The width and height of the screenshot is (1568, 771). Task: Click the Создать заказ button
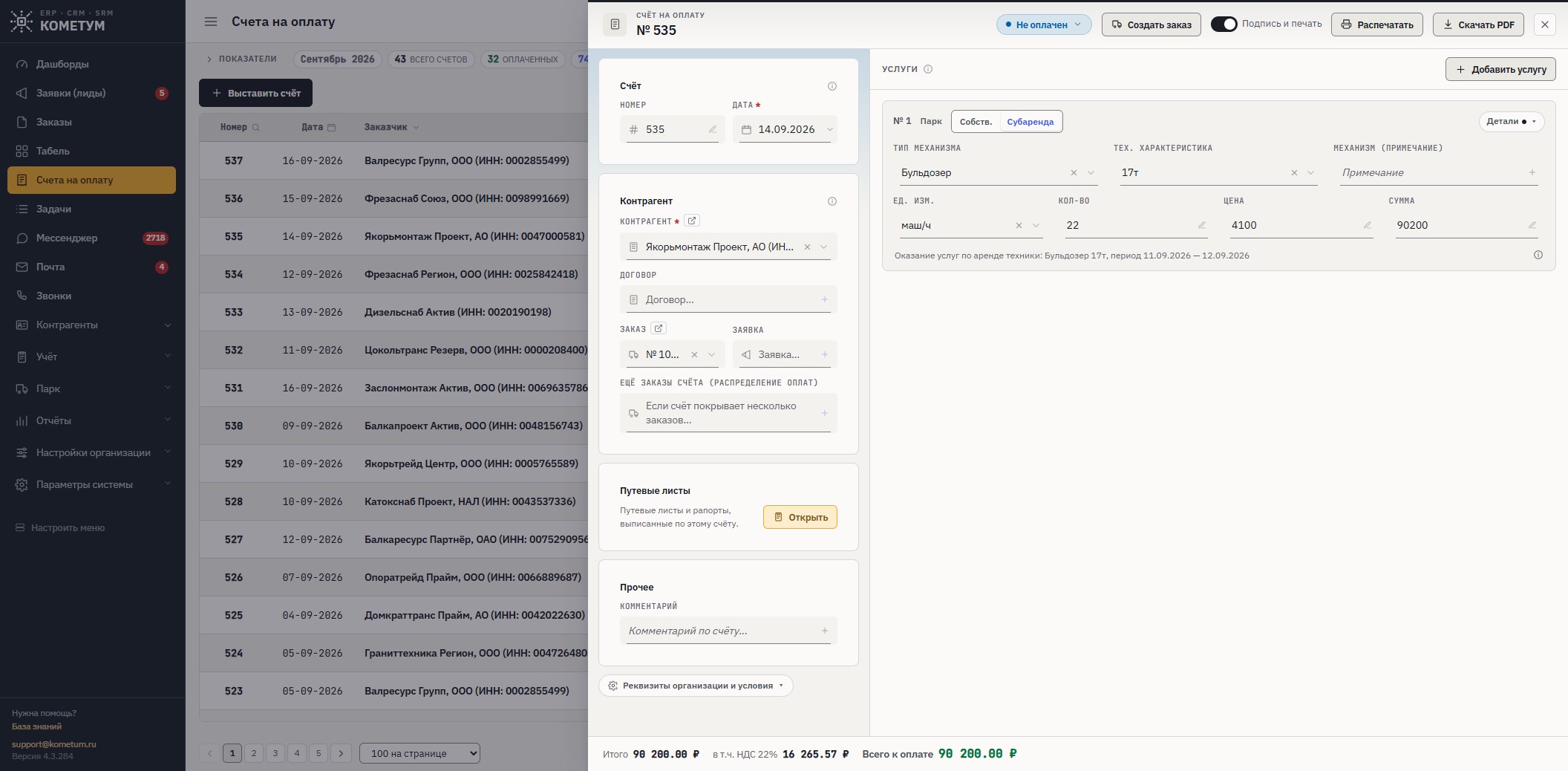[1151, 25]
